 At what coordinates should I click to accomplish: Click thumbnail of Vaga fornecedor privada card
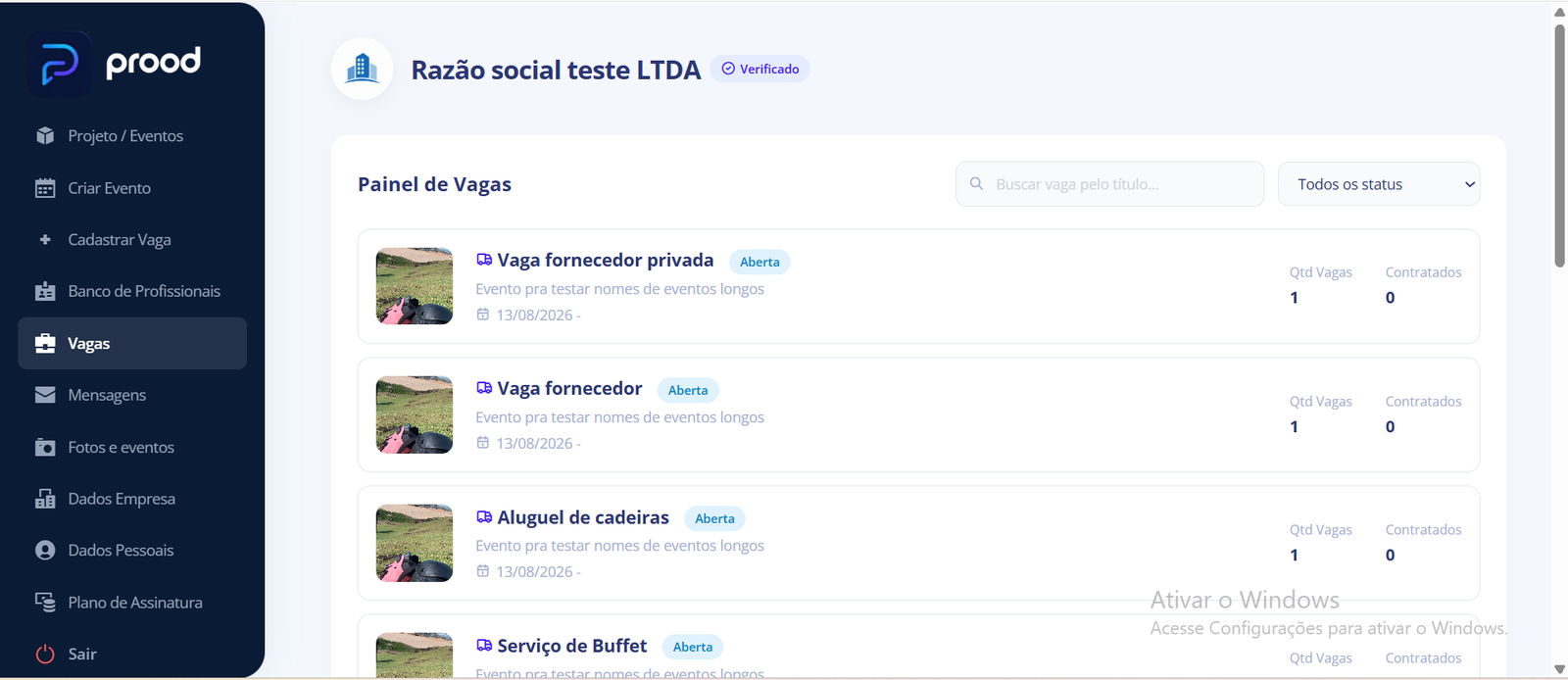[x=415, y=286]
